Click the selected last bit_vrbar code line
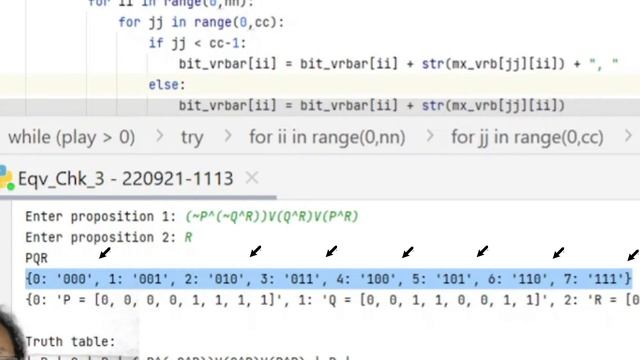 click(x=372, y=106)
